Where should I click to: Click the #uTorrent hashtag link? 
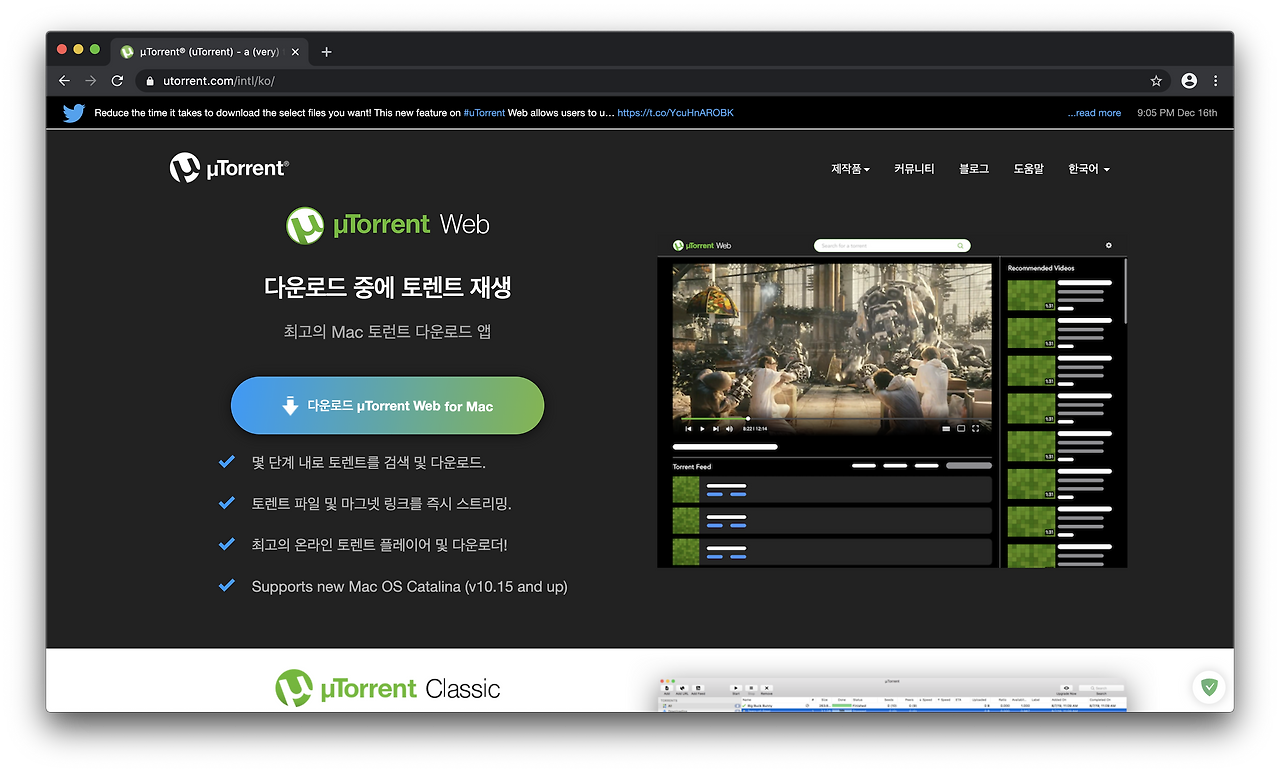pos(484,113)
